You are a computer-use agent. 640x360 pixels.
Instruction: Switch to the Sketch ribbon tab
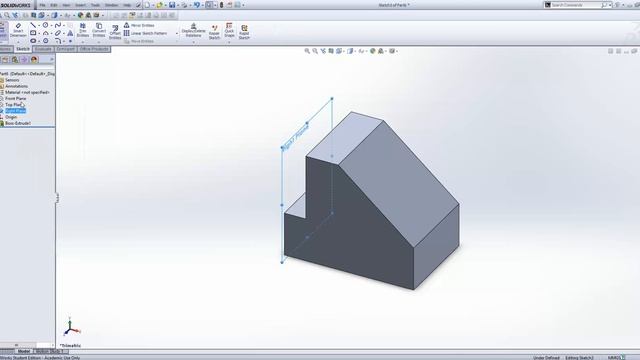point(23,49)
